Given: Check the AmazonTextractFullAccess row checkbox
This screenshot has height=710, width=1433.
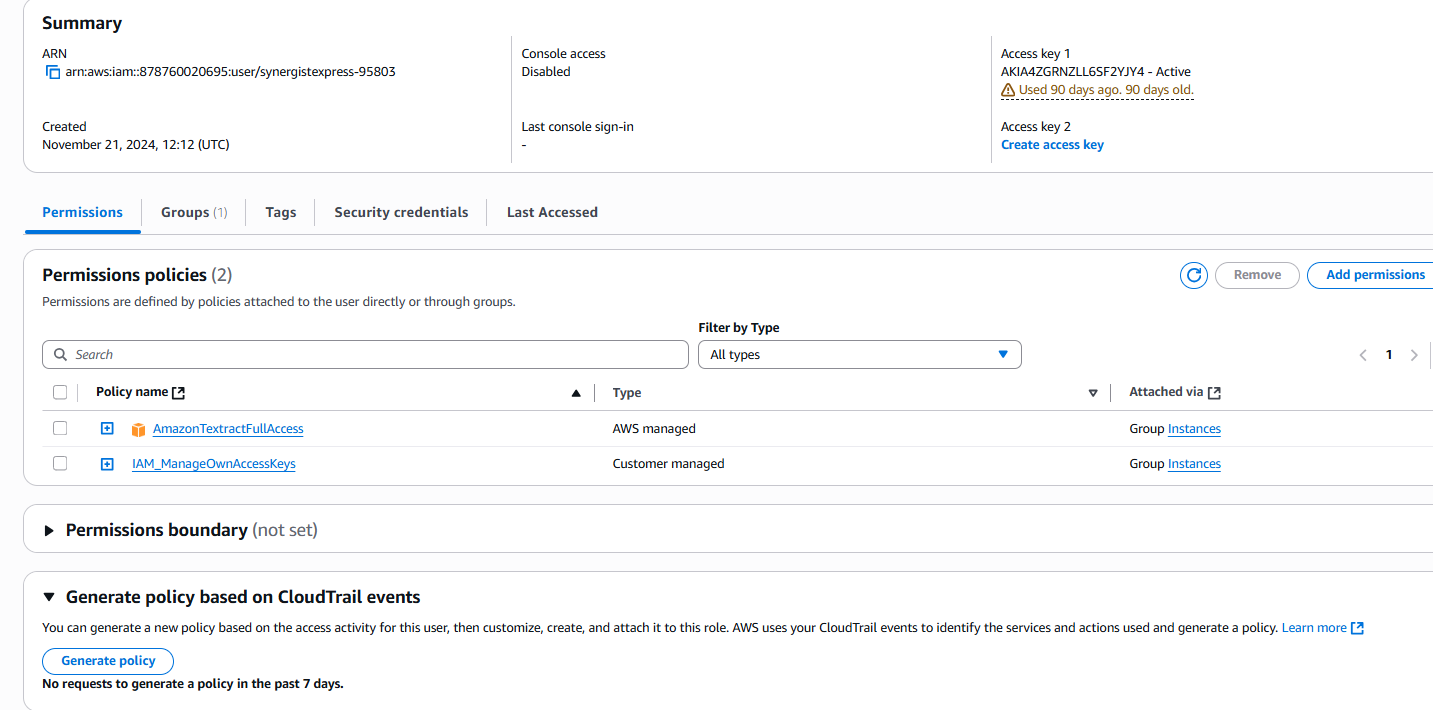Looking at the screenshot, I should pyautogui.click(x=60, y=428).
